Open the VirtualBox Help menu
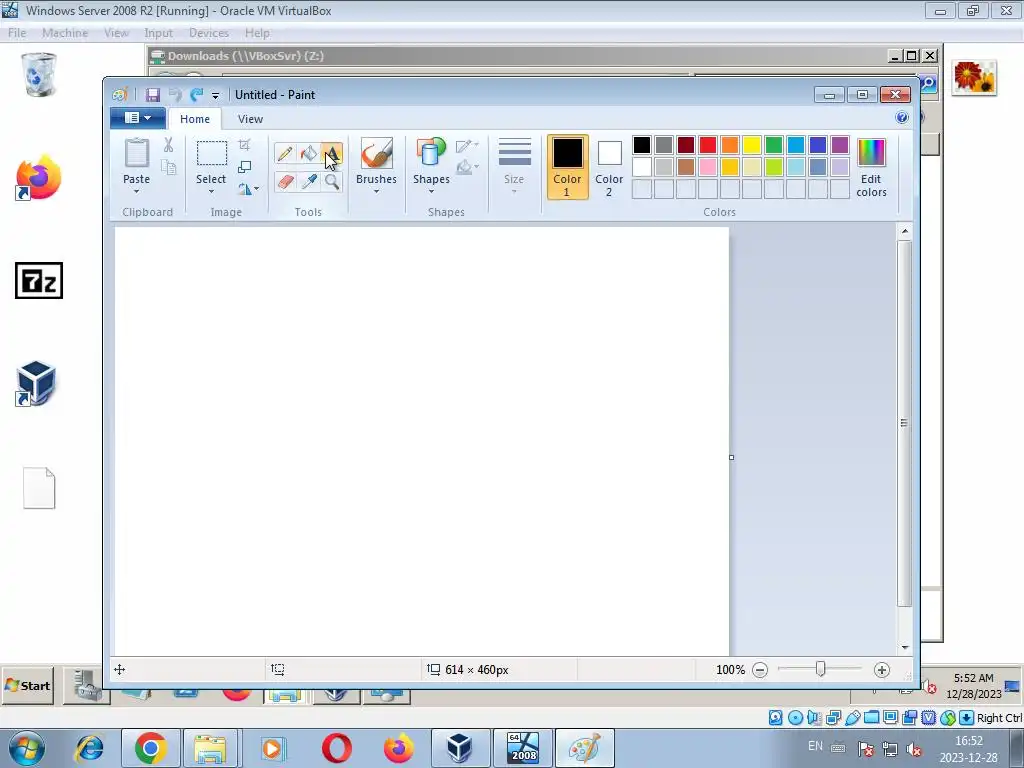 [257, 33]
